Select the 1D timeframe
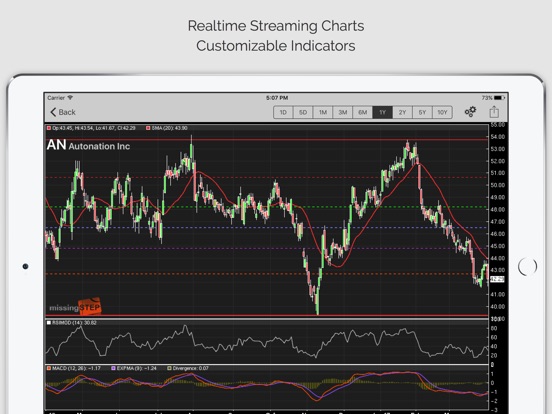This screenshot has width=552, height=414. (283, 112)
